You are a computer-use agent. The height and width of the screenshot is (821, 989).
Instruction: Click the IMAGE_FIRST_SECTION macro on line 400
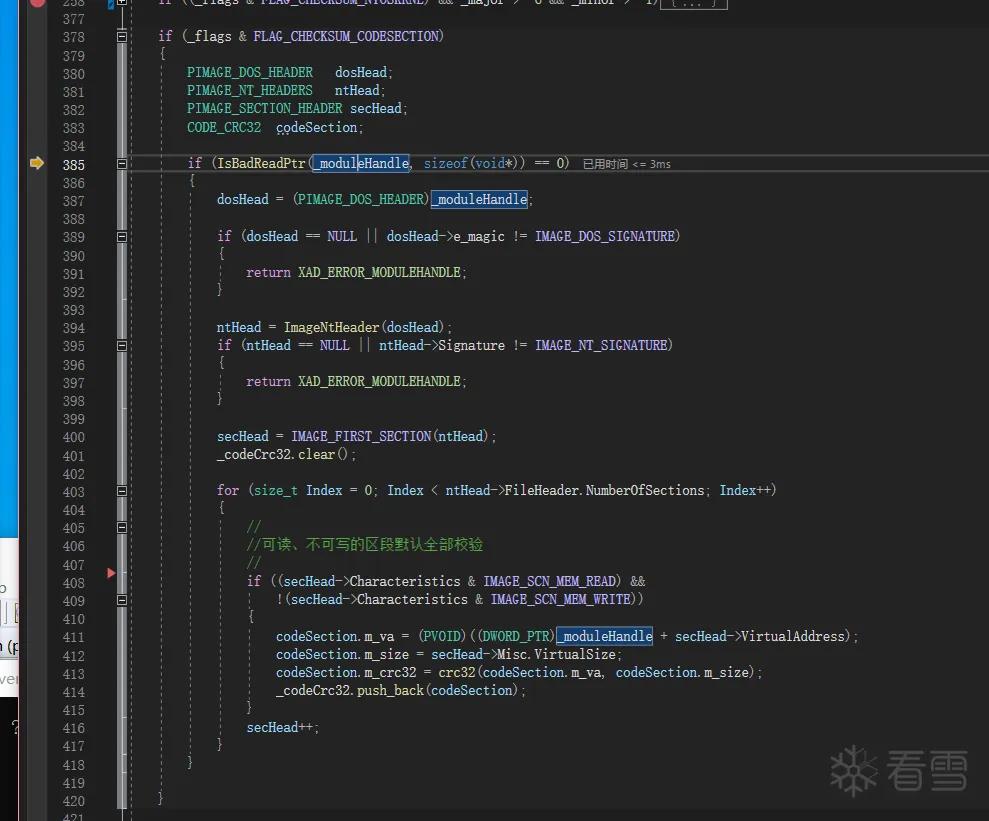361,436
